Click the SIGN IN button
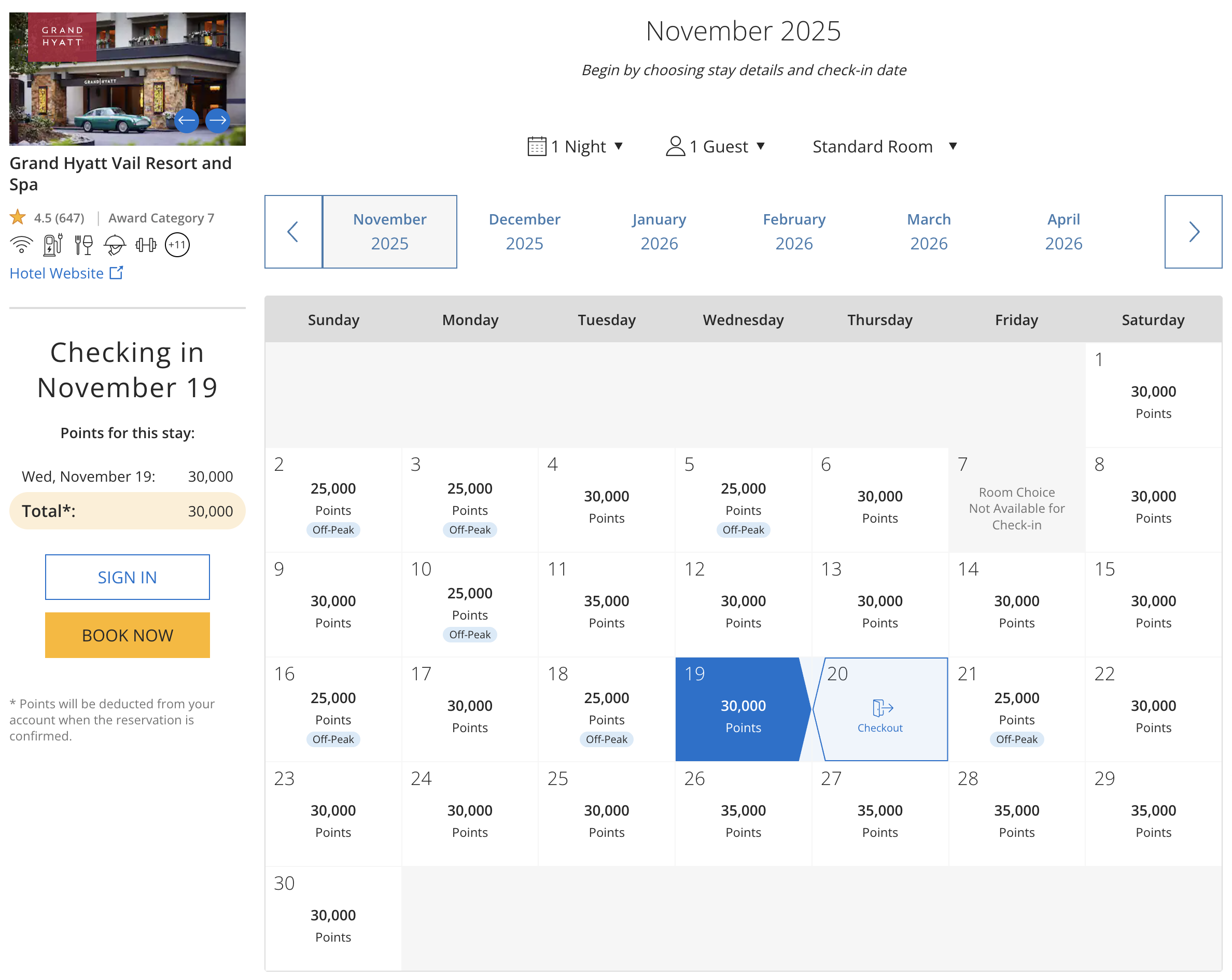Image resolution: width=1232 pixels, height=980 pixels. point(128,577)
